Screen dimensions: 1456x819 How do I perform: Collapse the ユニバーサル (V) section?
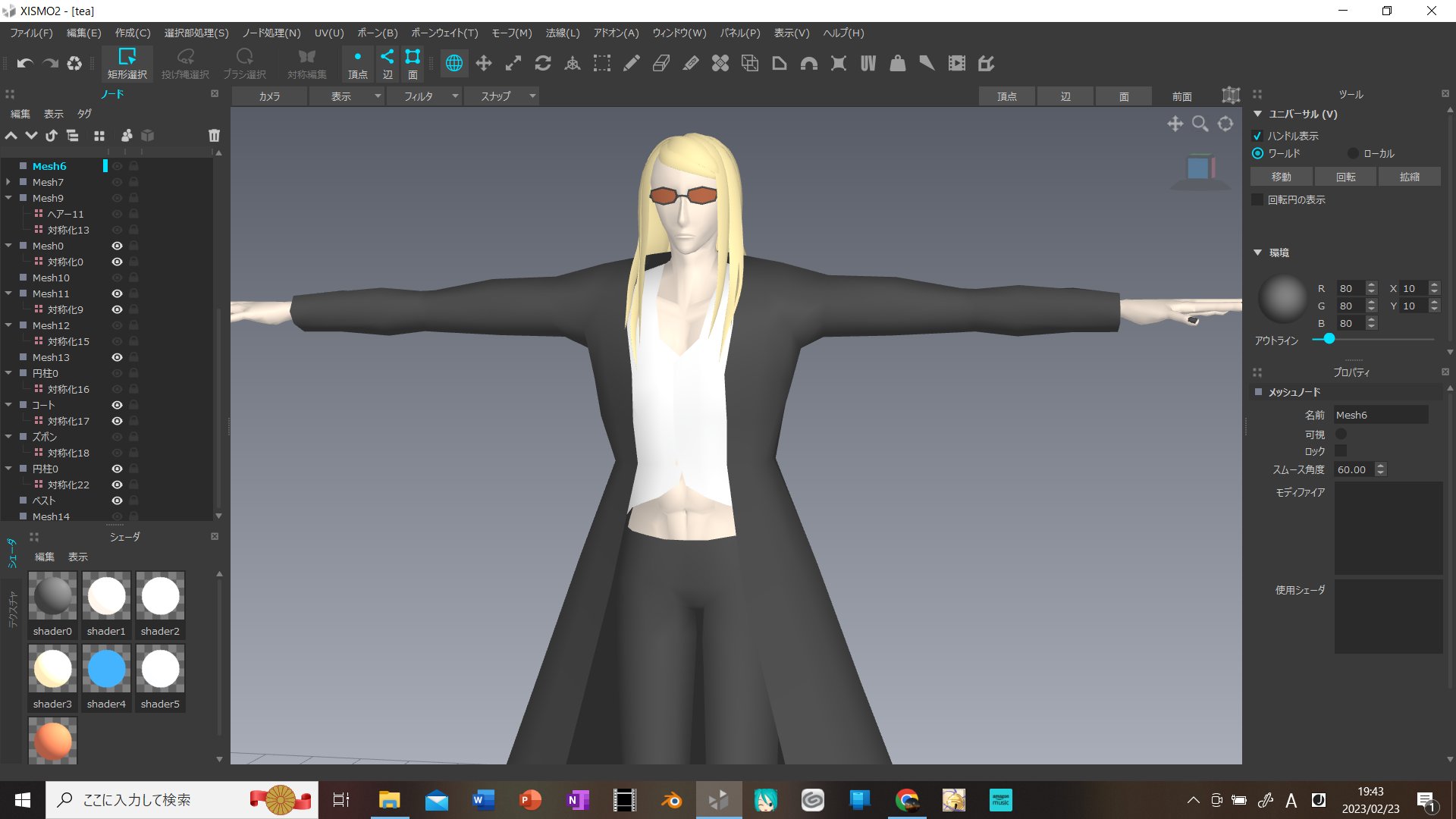[1257, 114]
